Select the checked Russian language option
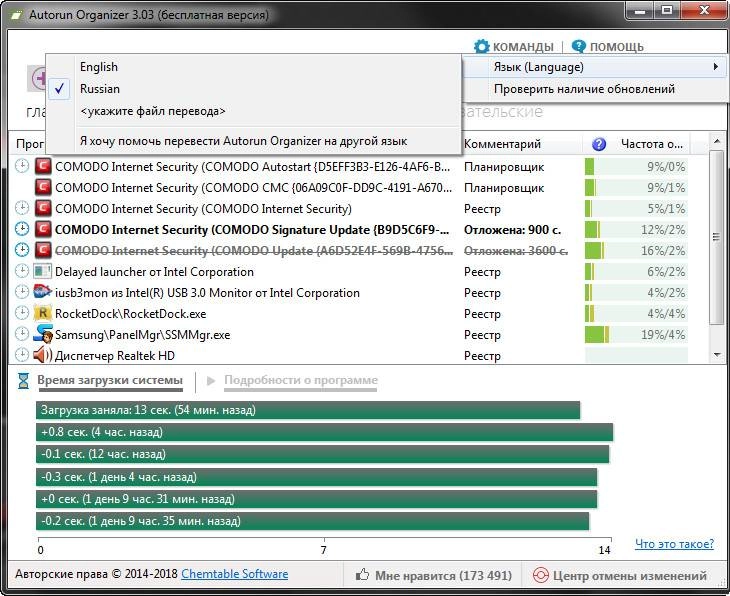The image size is (730, 596). coord(253,88)
